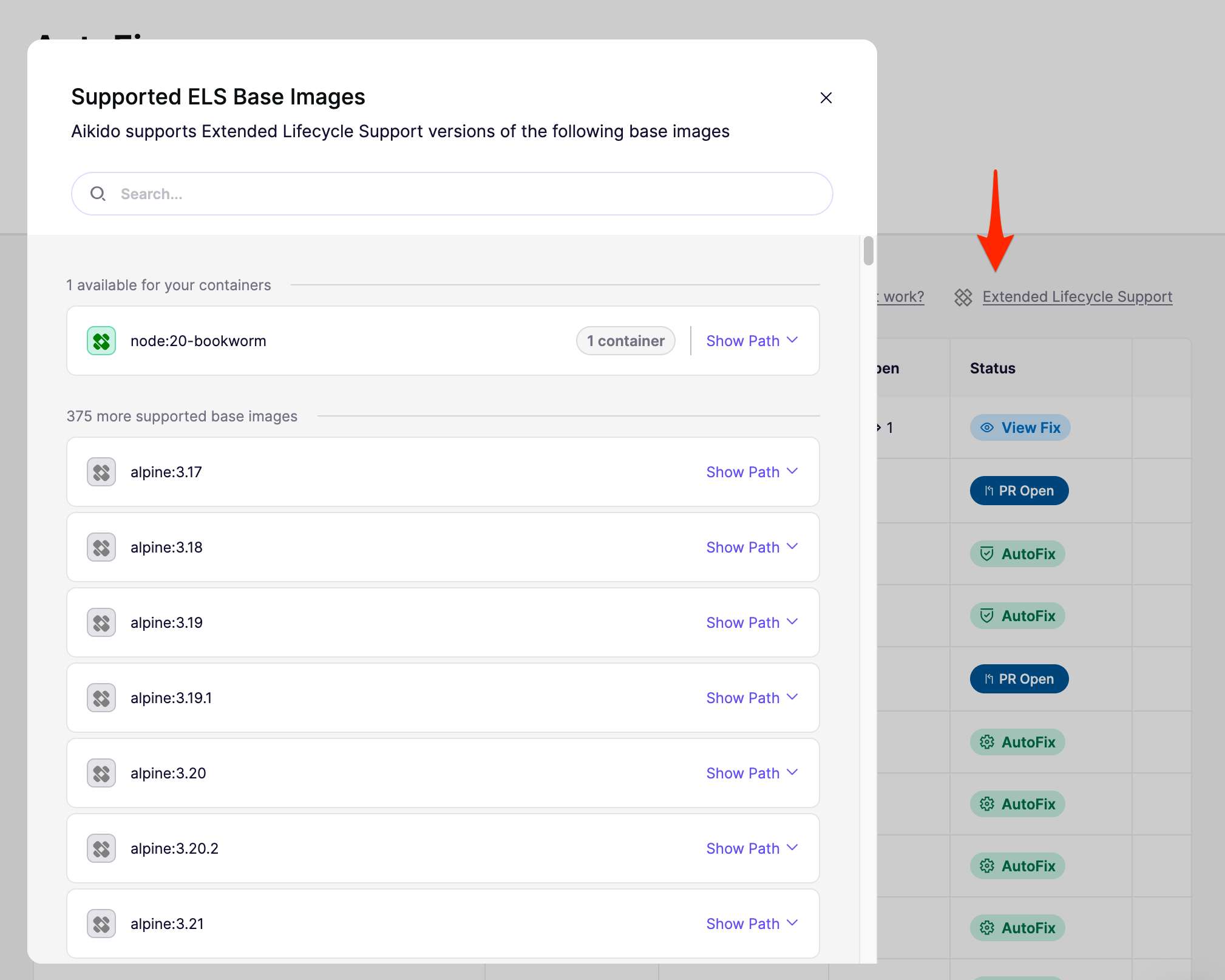The image size is (1225, 980).
Task: Expand Show Path for node:20-bookworm
Action: pos(752,341)
